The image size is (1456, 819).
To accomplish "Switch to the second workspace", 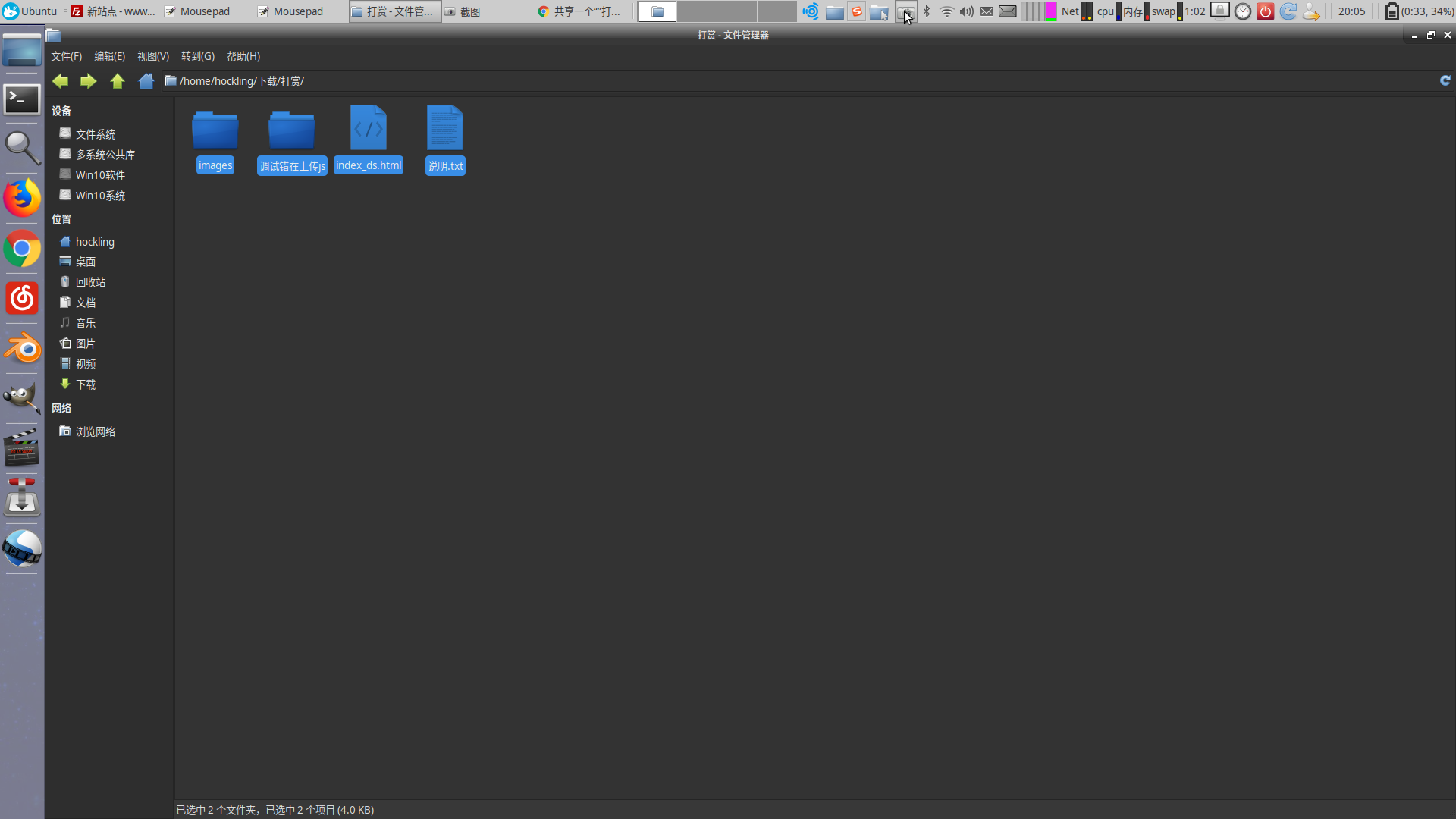I will point(697,11).
